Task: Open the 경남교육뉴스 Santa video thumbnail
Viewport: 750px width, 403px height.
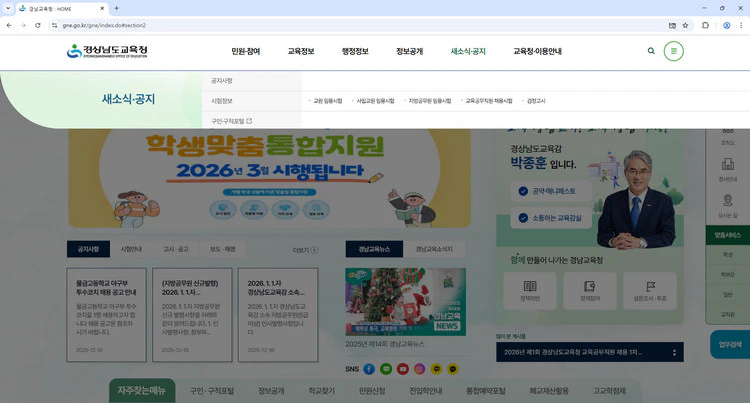Action: [392, 300]
